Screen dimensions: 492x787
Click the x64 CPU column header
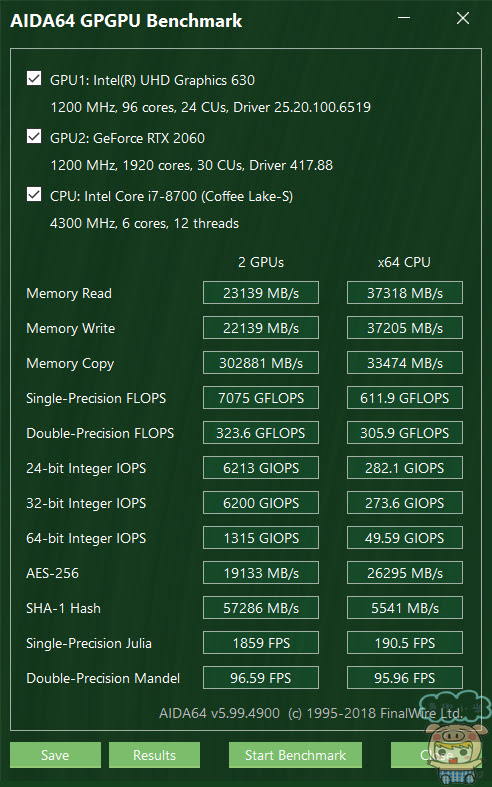coord(404,263)
